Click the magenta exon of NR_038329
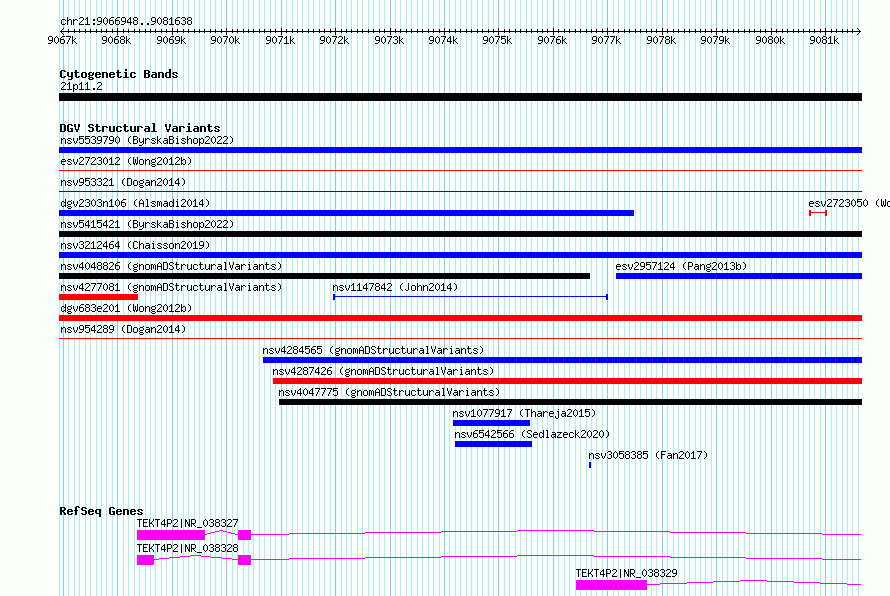Viewport: 890px width, 596px height. [x=611, y=585]
